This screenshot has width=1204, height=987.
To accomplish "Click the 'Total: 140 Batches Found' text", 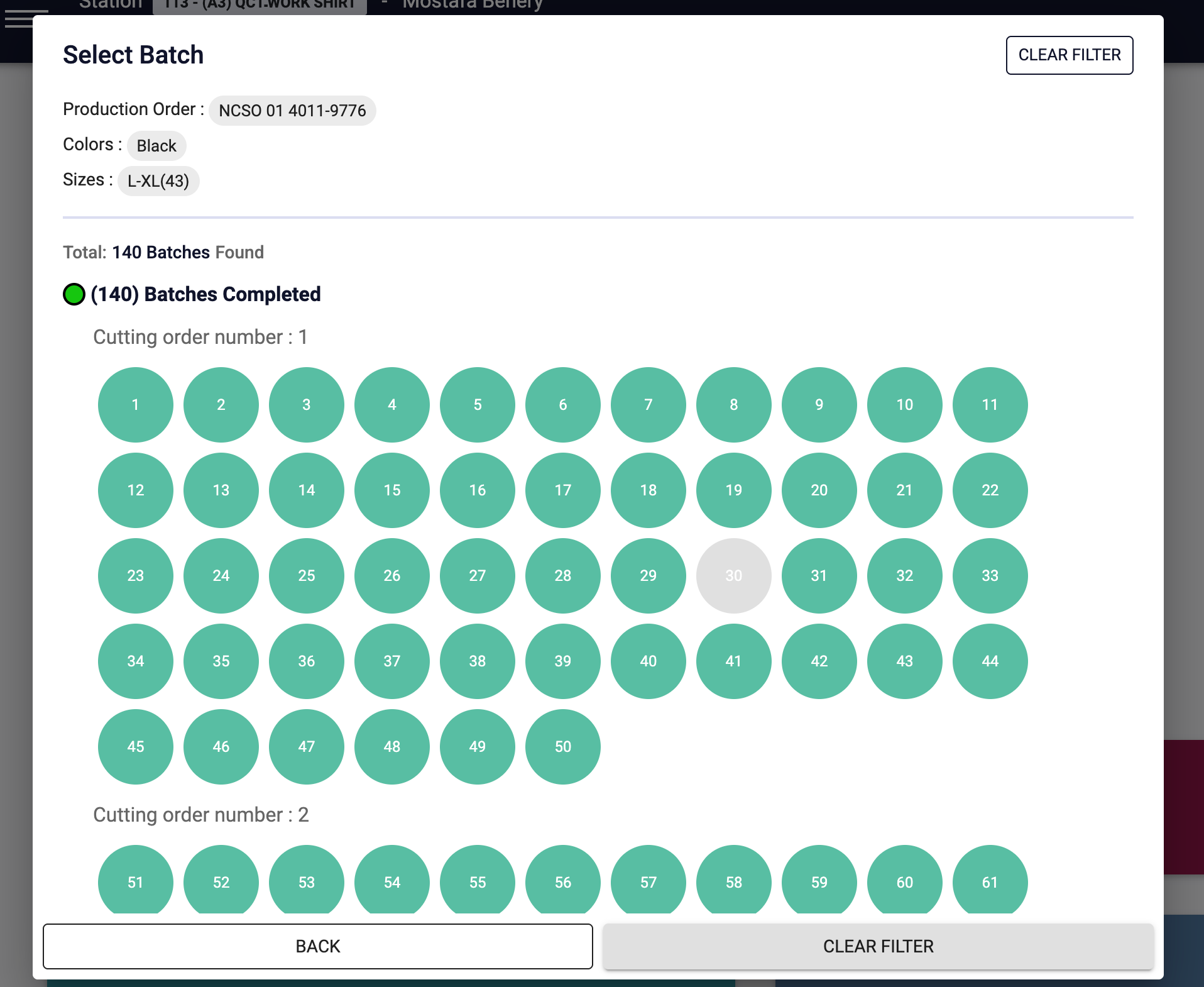I will tap(163, 253).
